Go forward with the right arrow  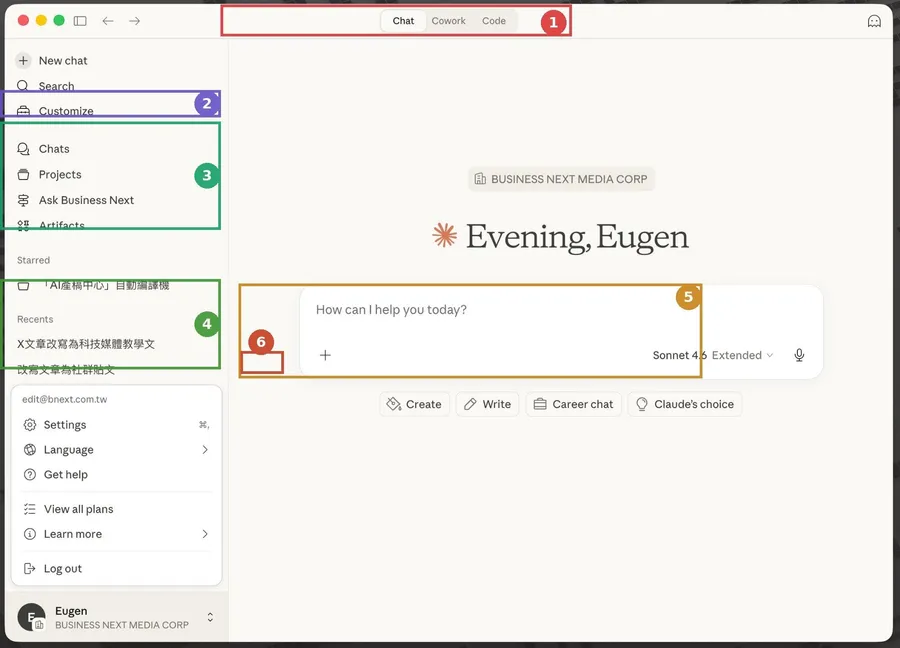pos(134,21)
